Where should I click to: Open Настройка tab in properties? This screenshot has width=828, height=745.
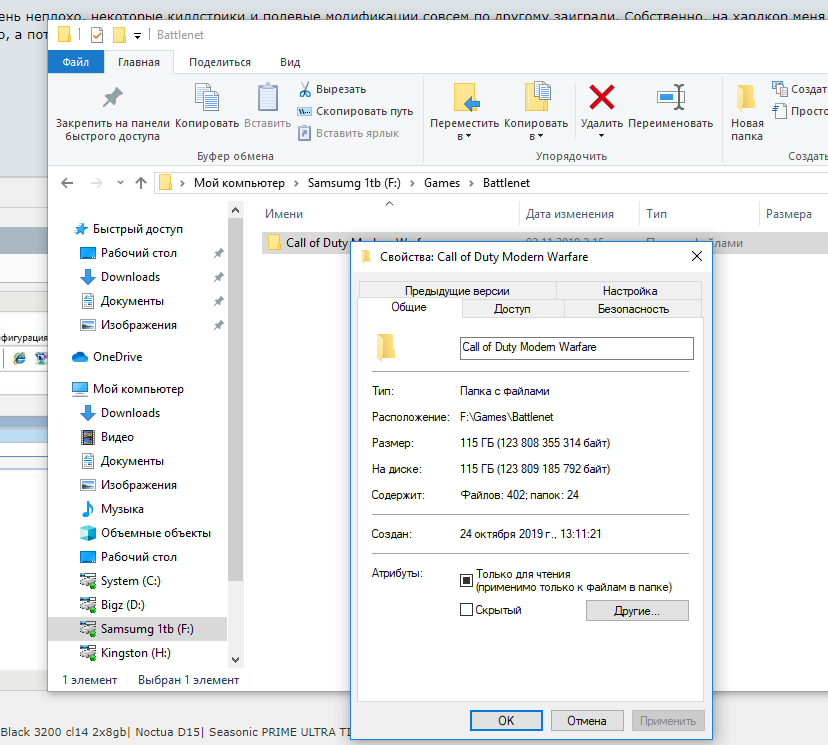[629, 291]
